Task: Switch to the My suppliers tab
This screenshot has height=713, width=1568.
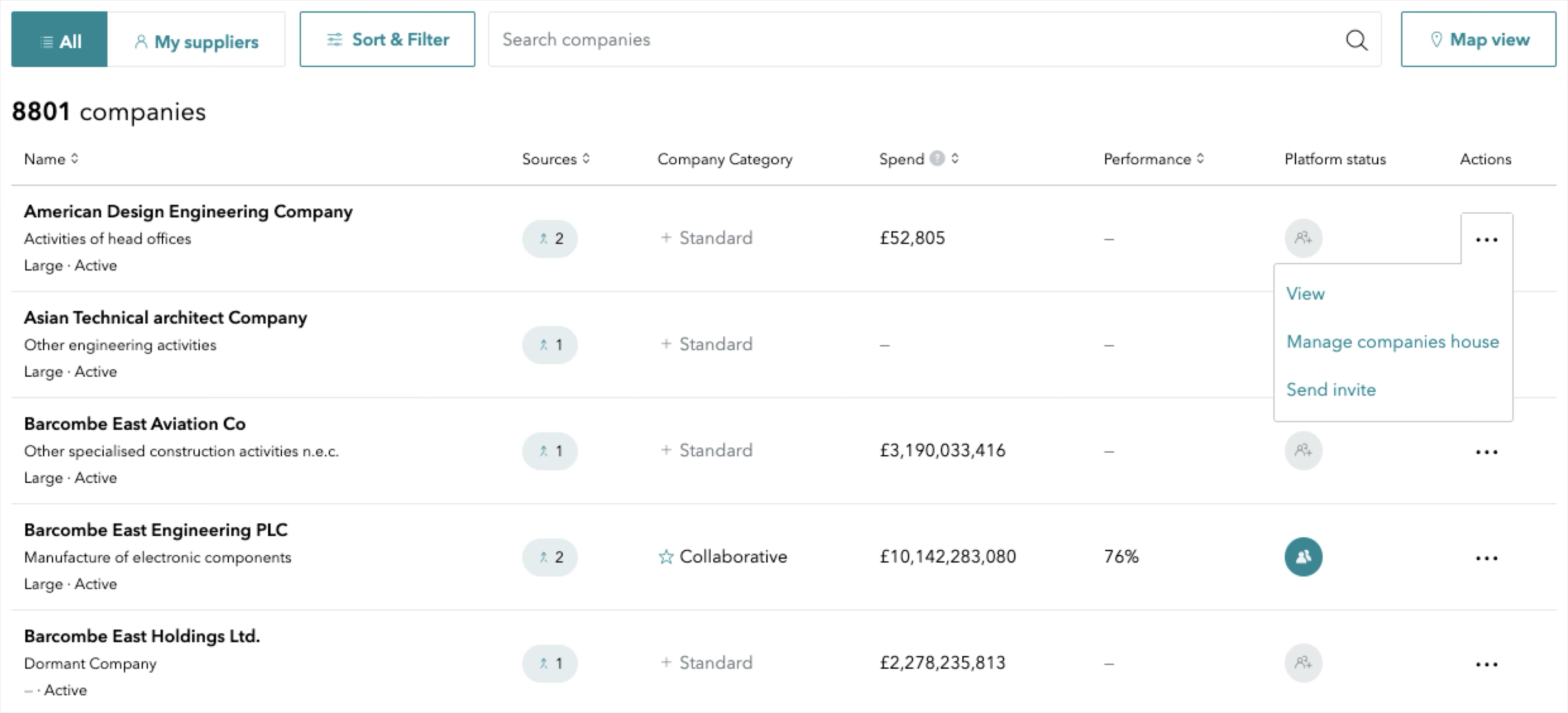Action: [x=196, y=40]
